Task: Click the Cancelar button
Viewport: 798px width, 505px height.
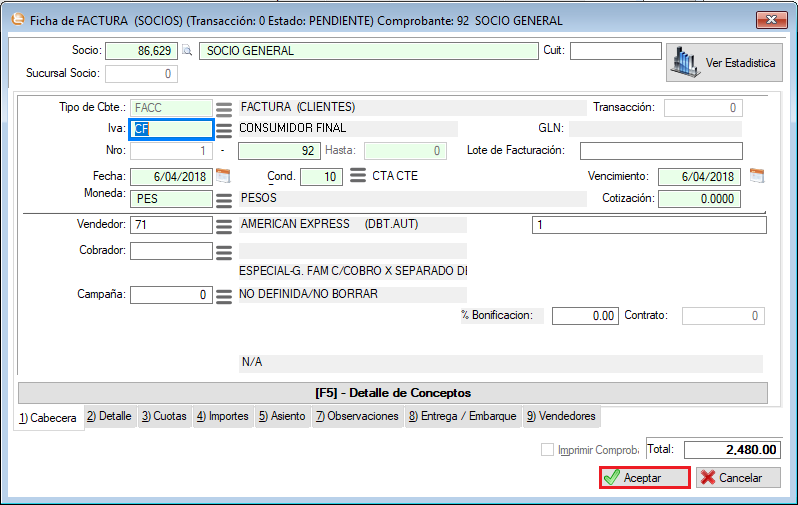Action: (x=738, y=478)
